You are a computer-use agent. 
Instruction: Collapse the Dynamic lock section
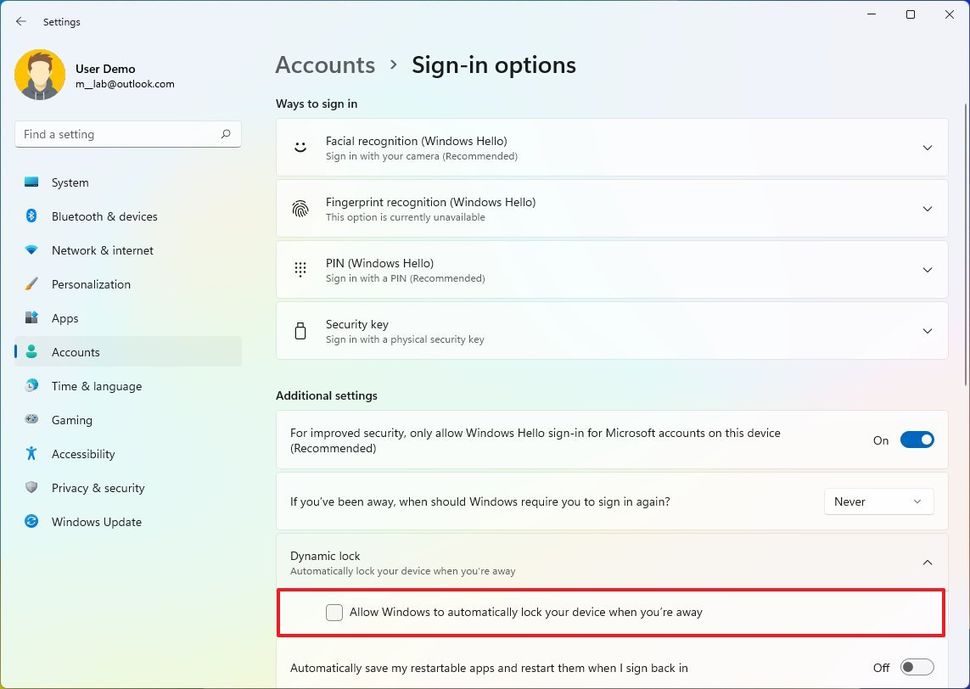[927, 562]
